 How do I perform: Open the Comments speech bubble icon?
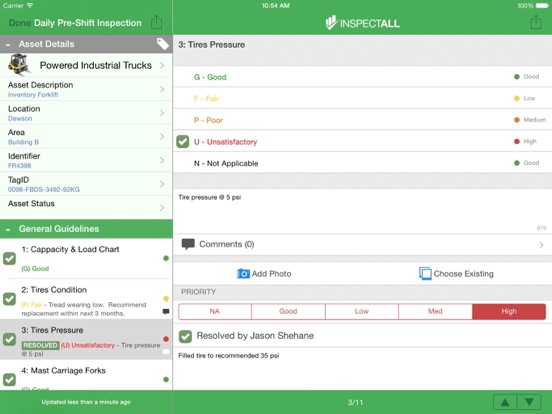[x=188, y=244]
